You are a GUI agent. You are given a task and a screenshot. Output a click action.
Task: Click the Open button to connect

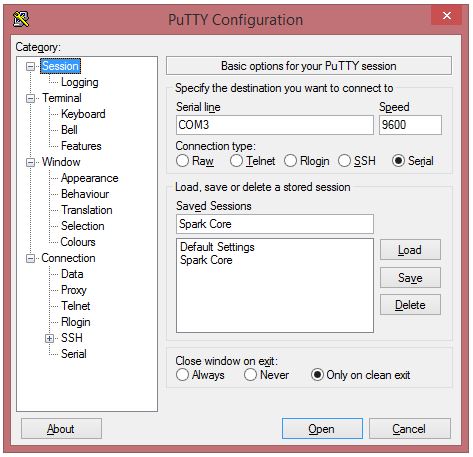322,429
